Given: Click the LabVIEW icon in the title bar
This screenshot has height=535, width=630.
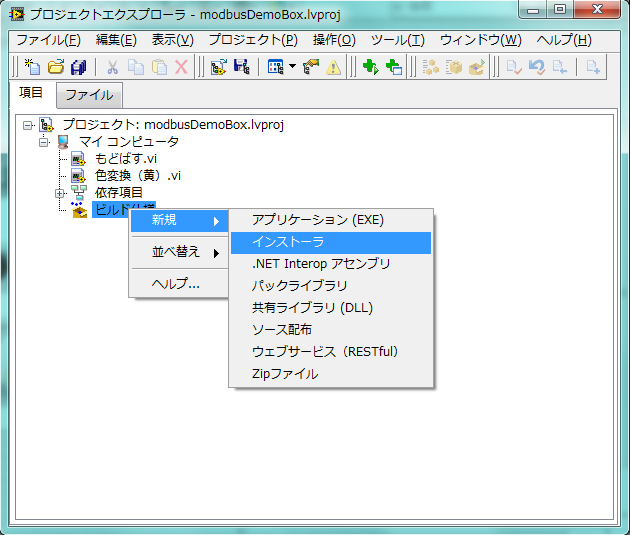Looking at the screenshot, I should pyautogui.click(x=16, y=14).
